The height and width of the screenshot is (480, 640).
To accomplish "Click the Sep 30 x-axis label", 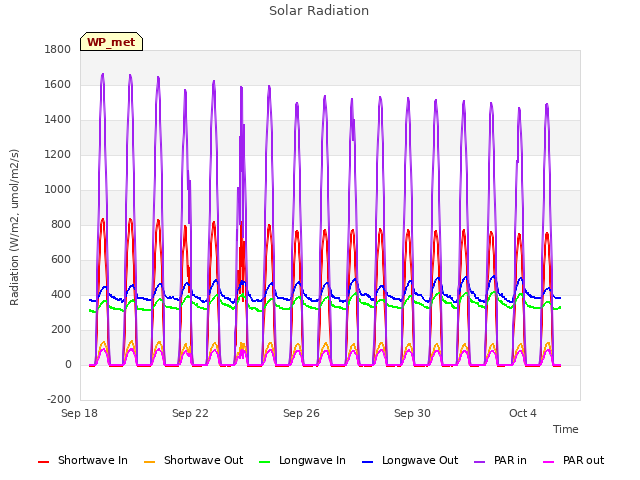I will 412,413.
